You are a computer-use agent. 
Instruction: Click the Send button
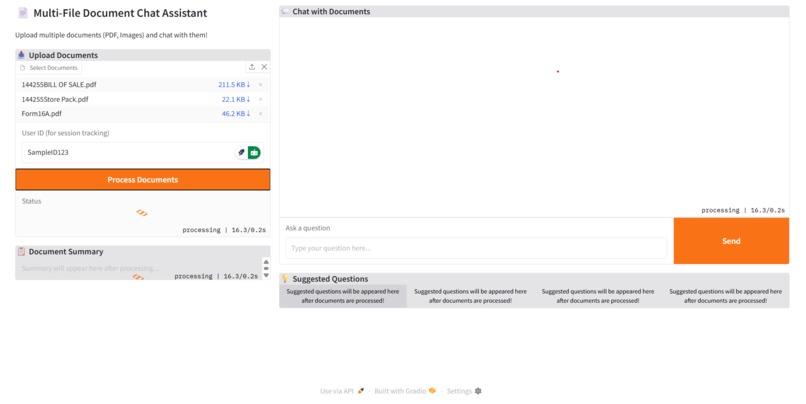point(731,241)
